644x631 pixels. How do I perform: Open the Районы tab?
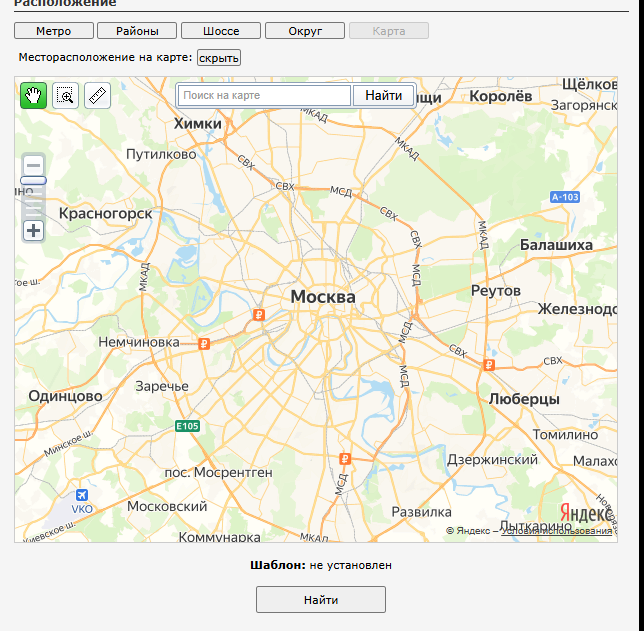137,31
